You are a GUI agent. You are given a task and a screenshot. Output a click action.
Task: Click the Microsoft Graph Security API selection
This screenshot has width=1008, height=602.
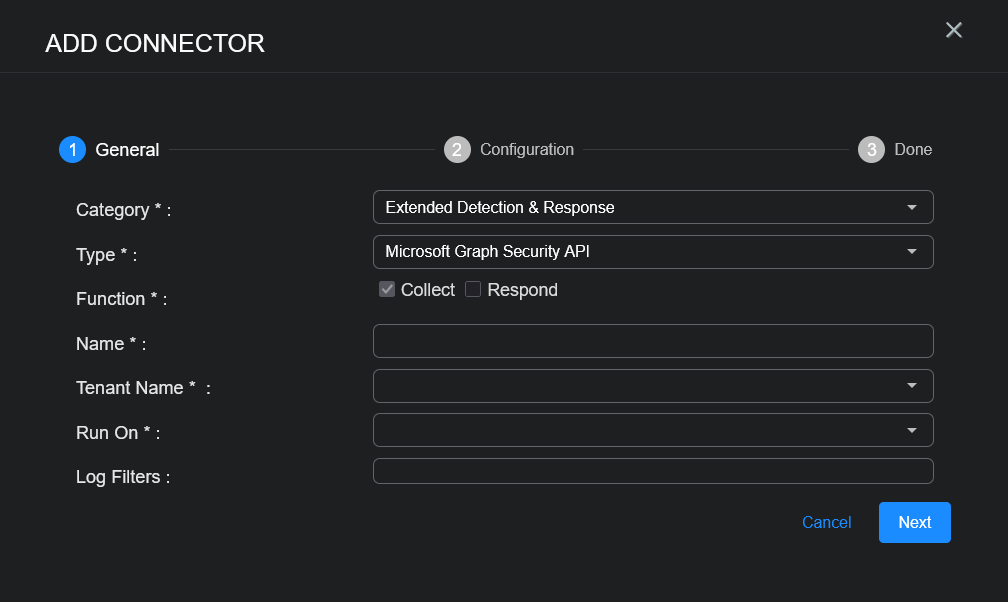(x=487, y=252)
